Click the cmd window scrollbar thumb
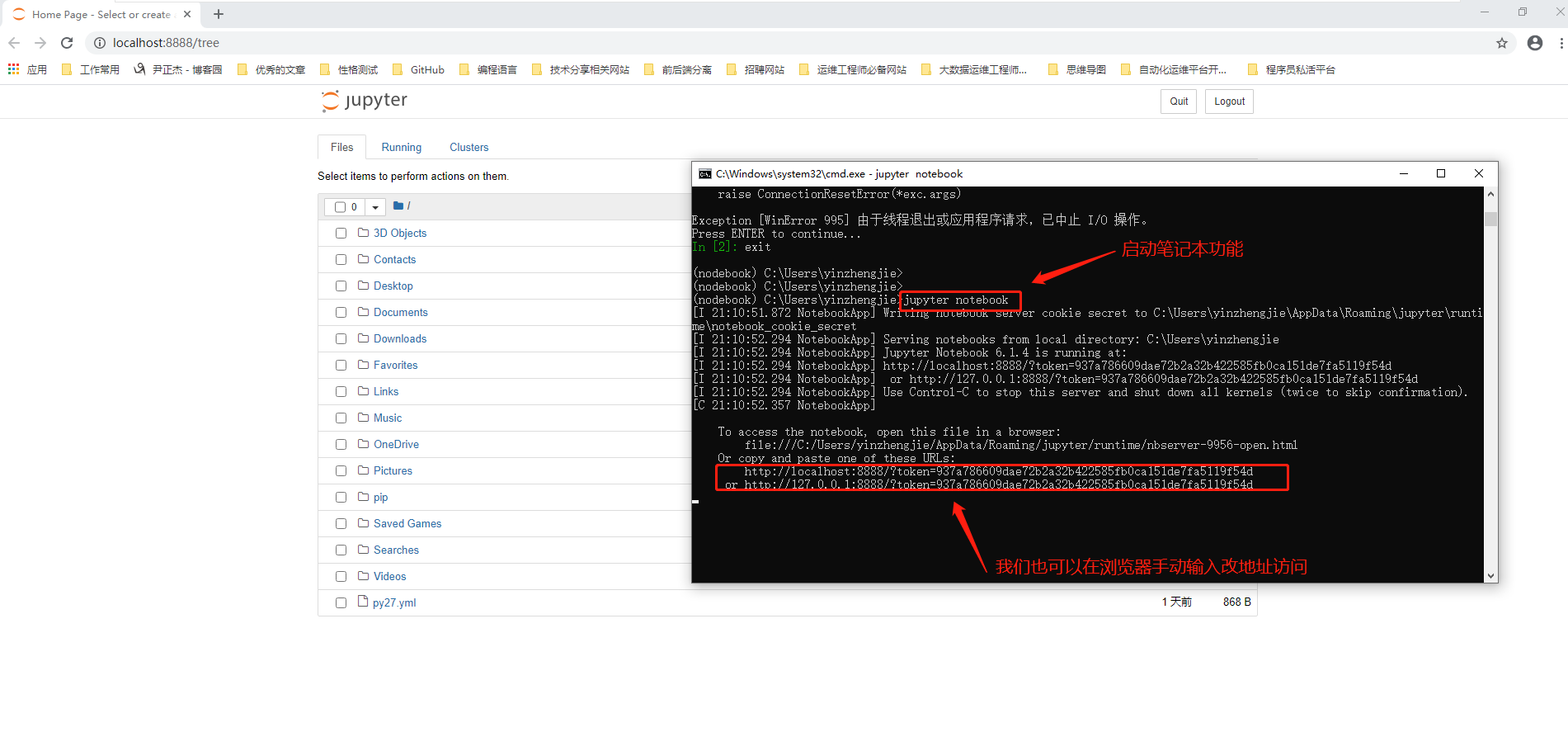The height and width of the screenshot is (751, 1568). click(1490, 219)
